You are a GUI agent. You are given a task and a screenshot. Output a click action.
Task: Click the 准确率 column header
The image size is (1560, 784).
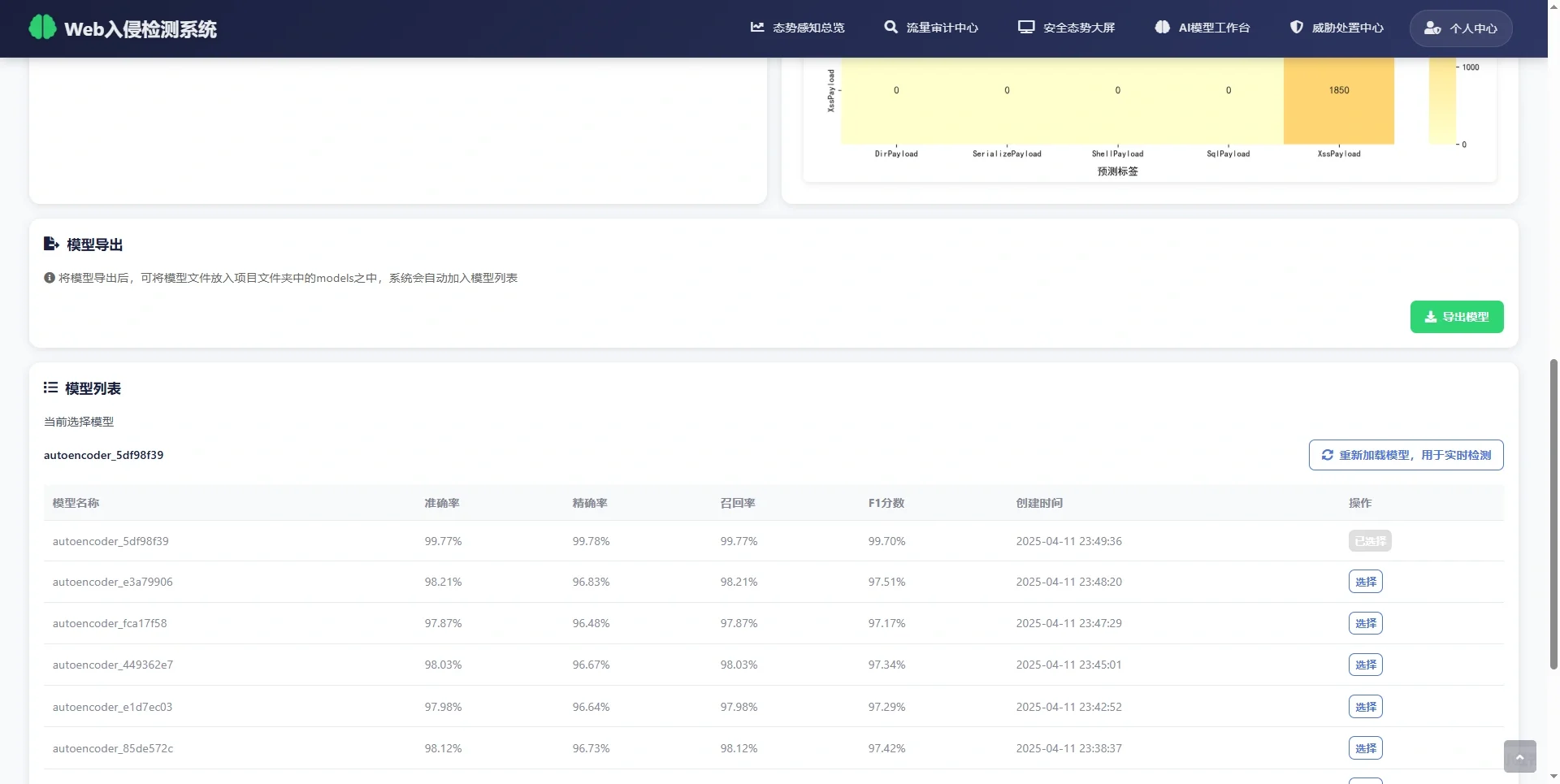click(x=442, y=503)
